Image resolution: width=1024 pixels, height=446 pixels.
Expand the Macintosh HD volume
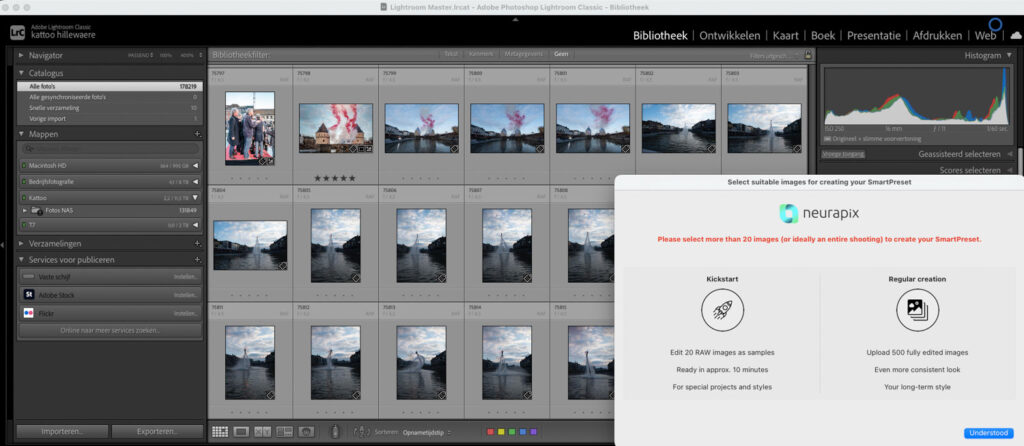tap(195, 166)
